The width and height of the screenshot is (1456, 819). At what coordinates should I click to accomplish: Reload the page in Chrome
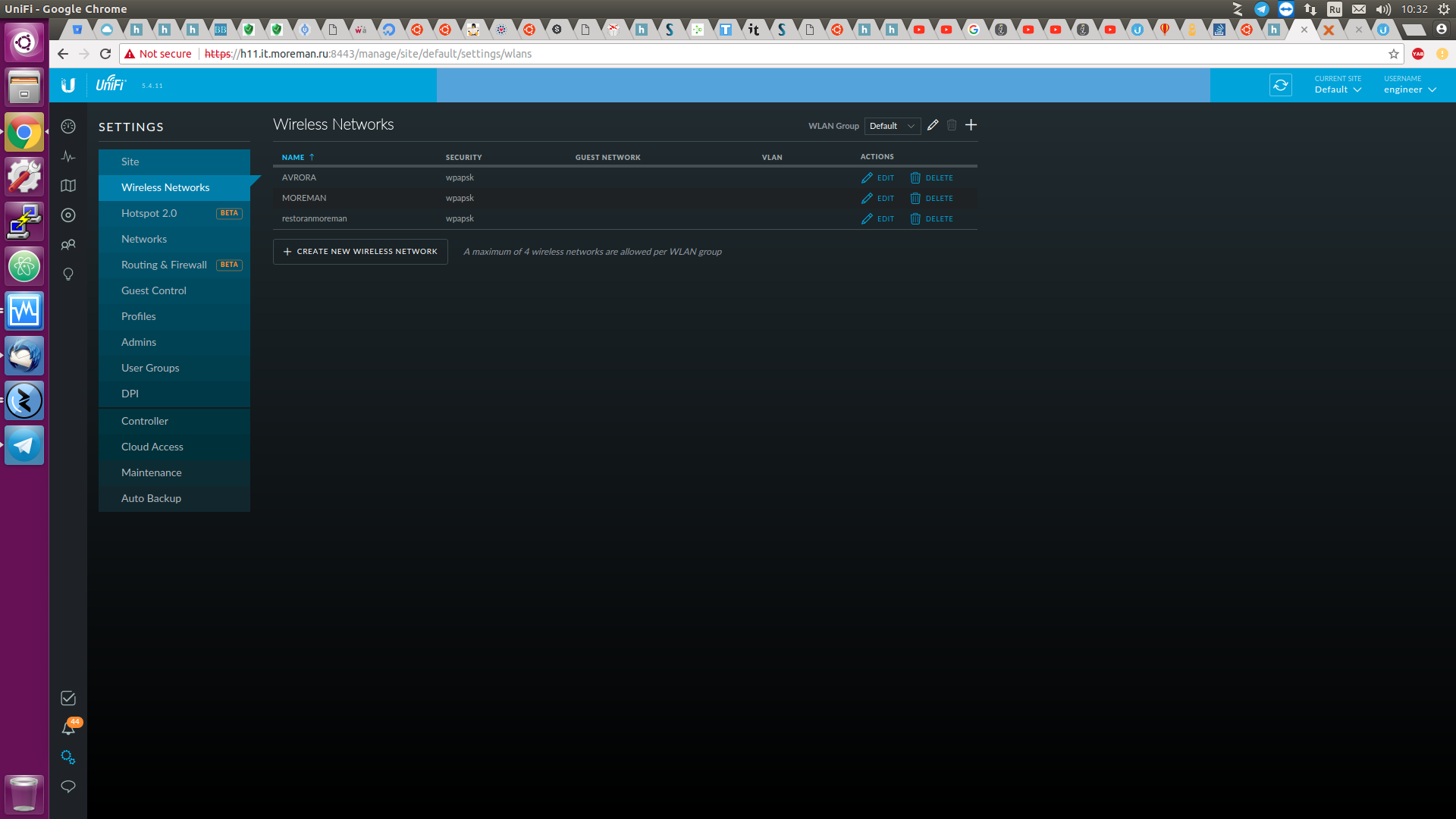point(105,54)
